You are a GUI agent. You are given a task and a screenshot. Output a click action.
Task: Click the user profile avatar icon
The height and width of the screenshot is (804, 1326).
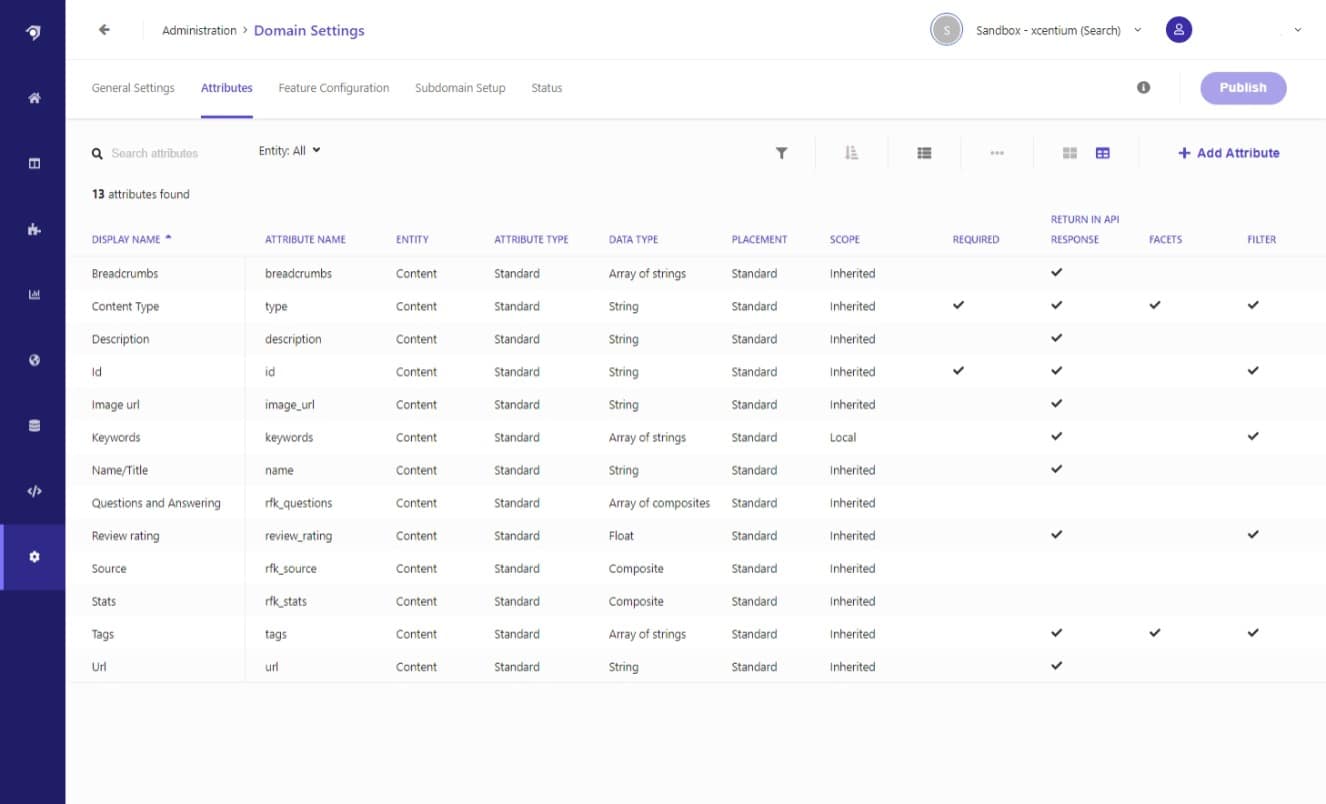pos(1179,30)
